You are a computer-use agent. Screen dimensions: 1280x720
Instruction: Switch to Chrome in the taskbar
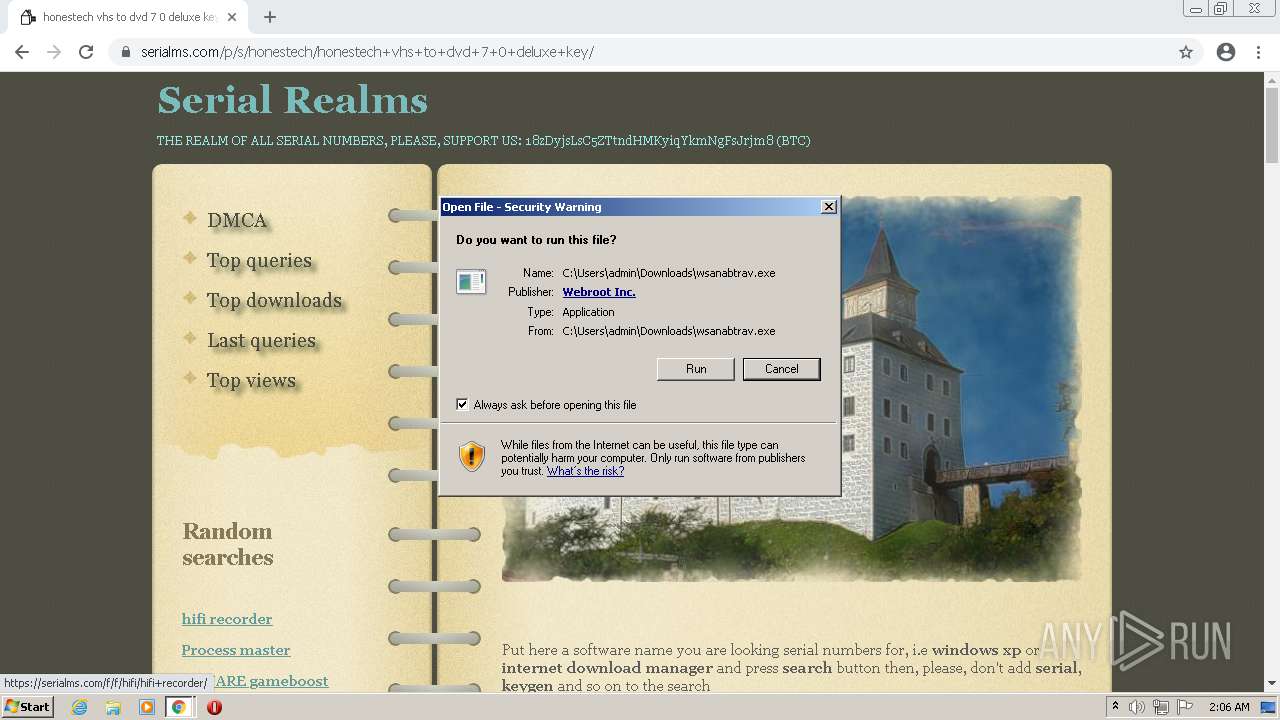point(179,707)
